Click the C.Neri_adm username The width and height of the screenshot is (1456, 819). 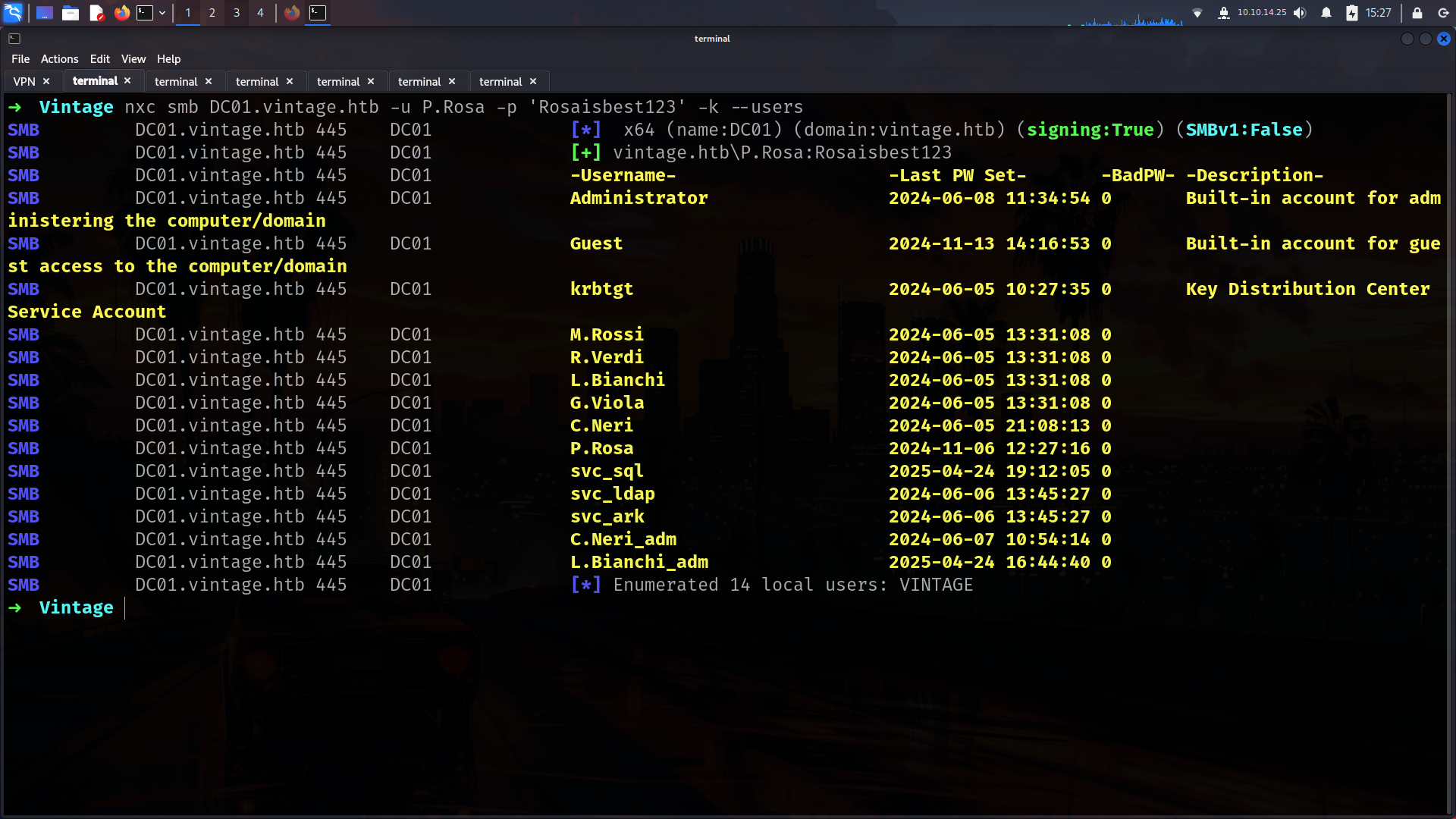point(623,539)
